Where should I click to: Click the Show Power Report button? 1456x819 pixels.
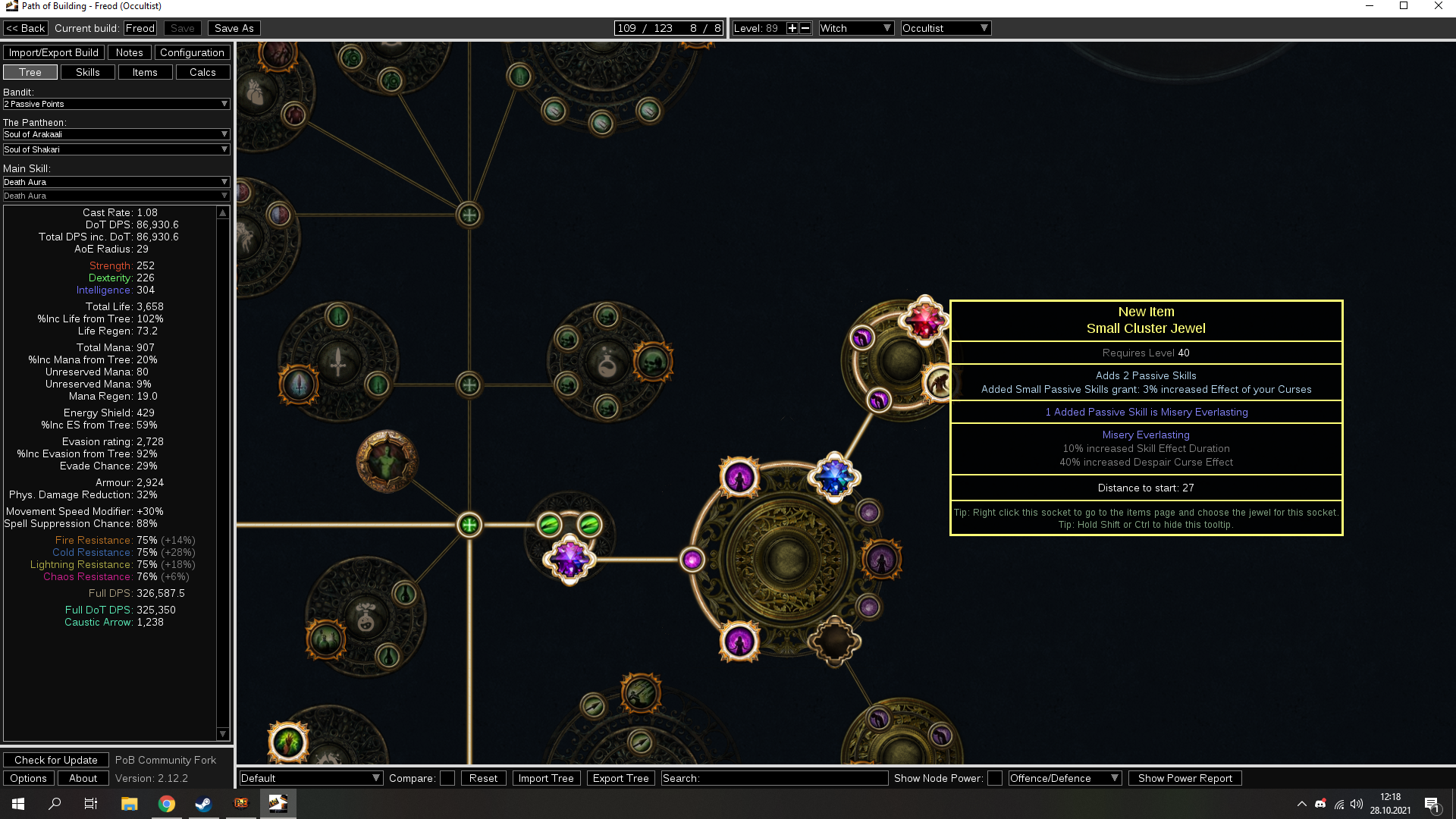[x=1185, y=778]
